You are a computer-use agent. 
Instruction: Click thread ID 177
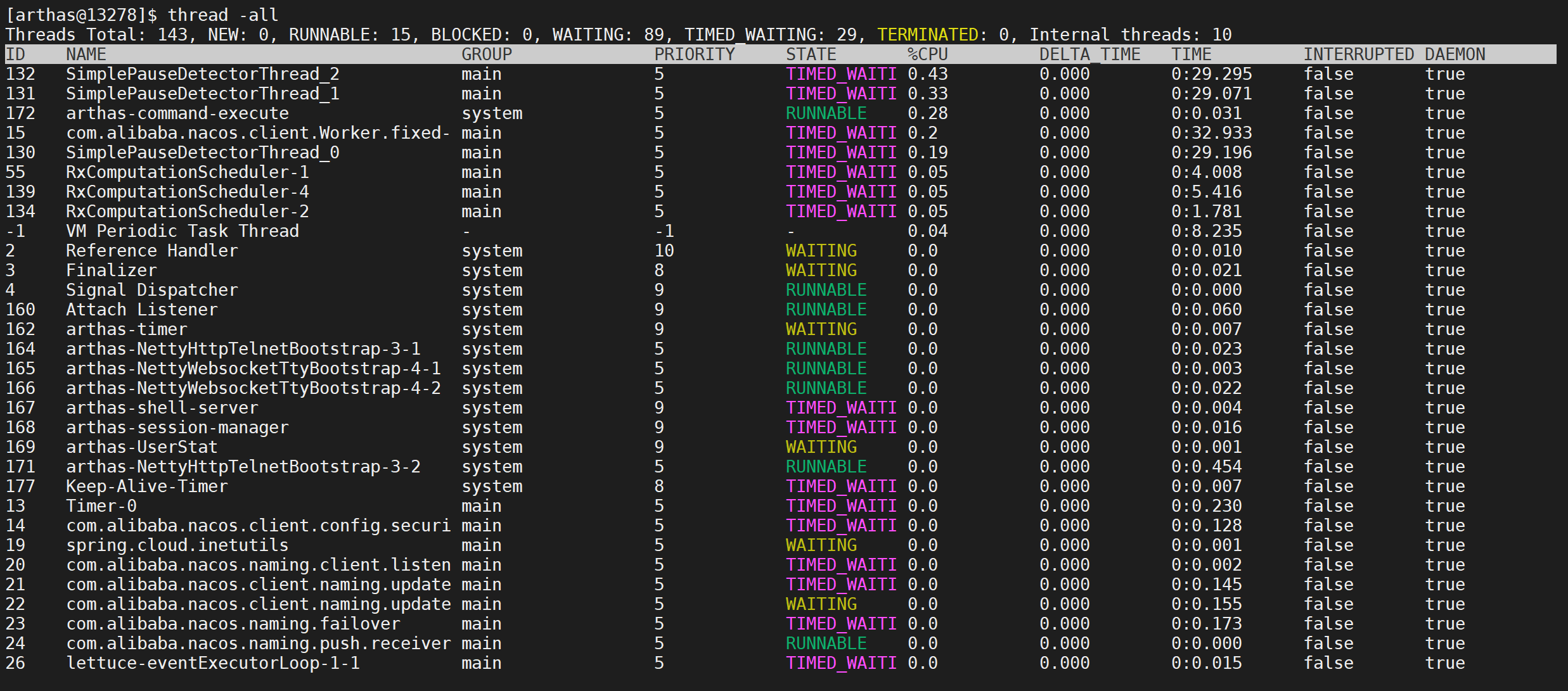[x=20, y=486]
